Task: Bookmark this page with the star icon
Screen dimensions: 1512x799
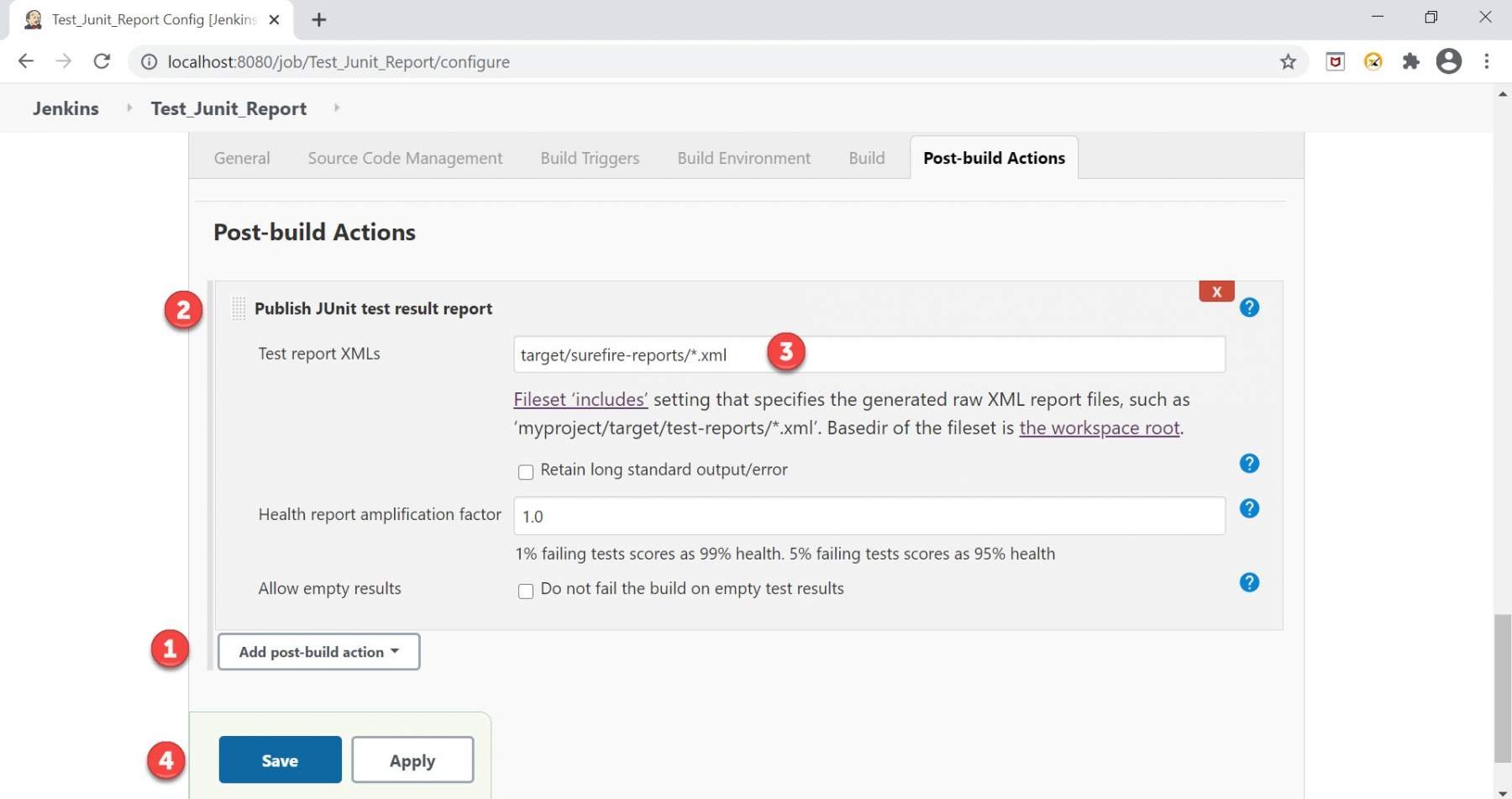Action: pyautogui.click(x=1288, y=61)
